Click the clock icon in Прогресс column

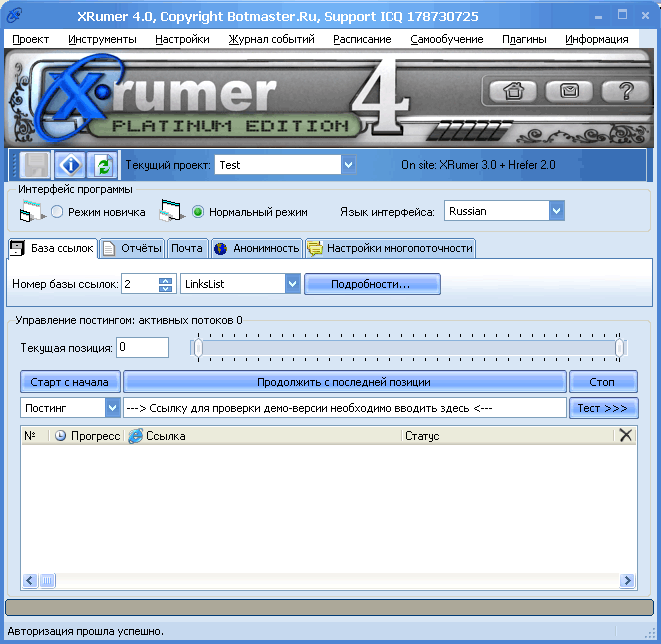pyautogui.click(x=61, y=436)
